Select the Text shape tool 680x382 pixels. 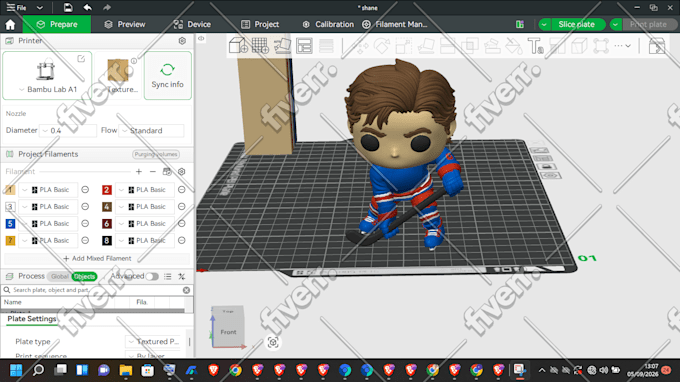536,46
